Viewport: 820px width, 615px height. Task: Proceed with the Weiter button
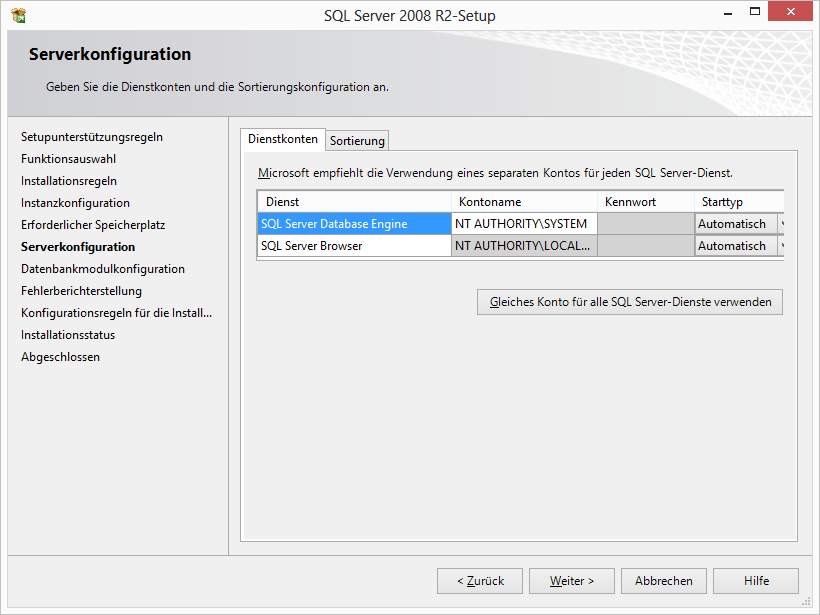pos(572,581)
